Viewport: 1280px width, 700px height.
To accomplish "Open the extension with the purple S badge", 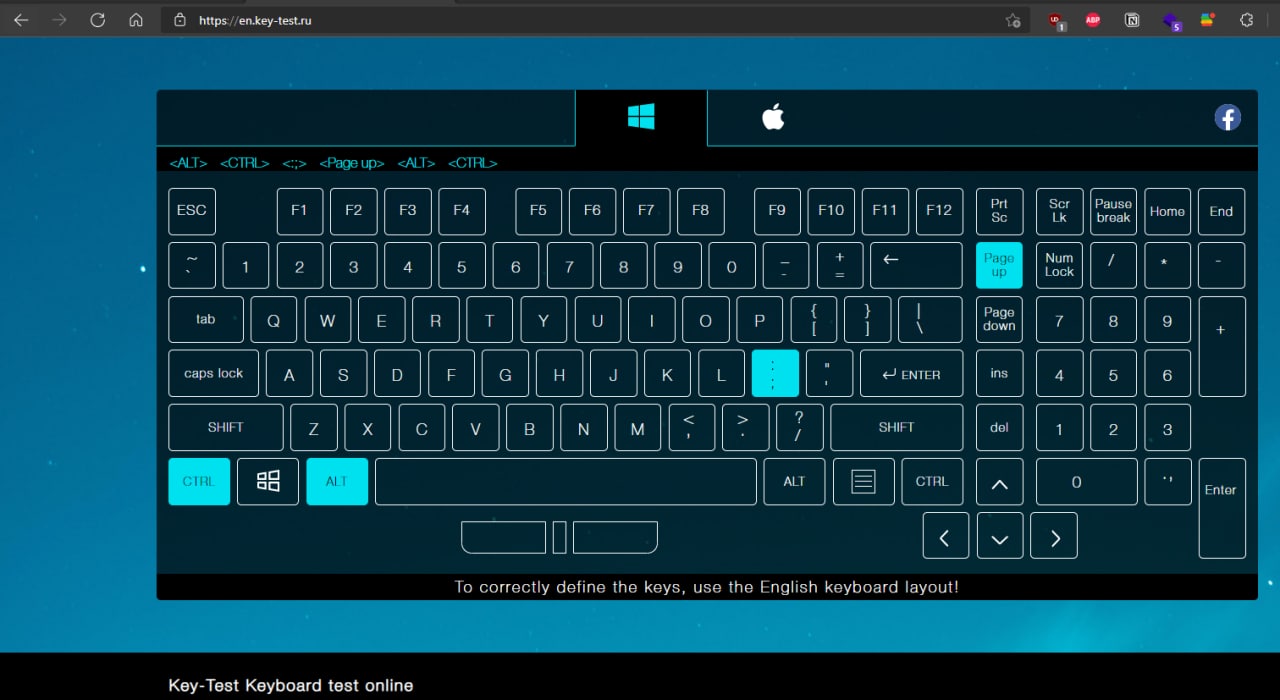I will pos(1170,19).
